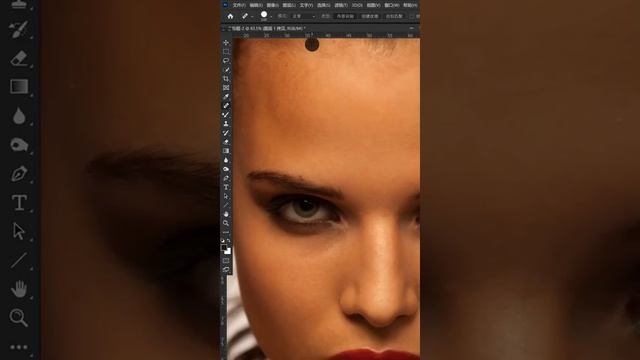Select the Pen tool in the small Photoshop toolbar
This screenshot has height=360, width=640.
click(226, 178)
